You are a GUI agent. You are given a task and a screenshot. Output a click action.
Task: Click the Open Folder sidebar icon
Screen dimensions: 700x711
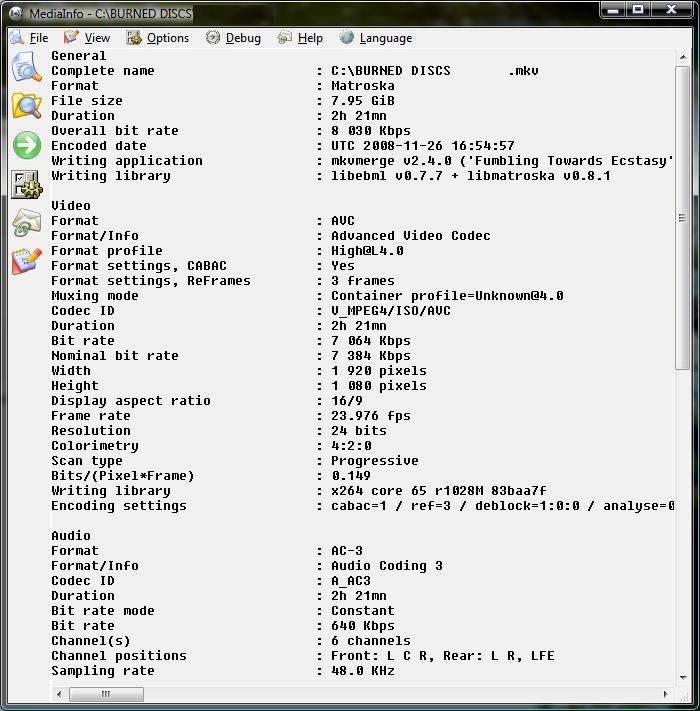(x=26, y=106)
